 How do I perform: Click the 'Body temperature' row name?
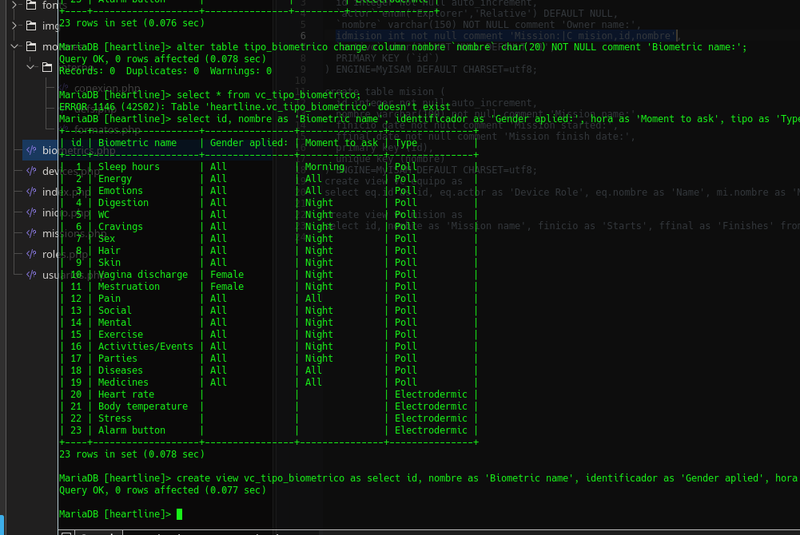point(143,406)
